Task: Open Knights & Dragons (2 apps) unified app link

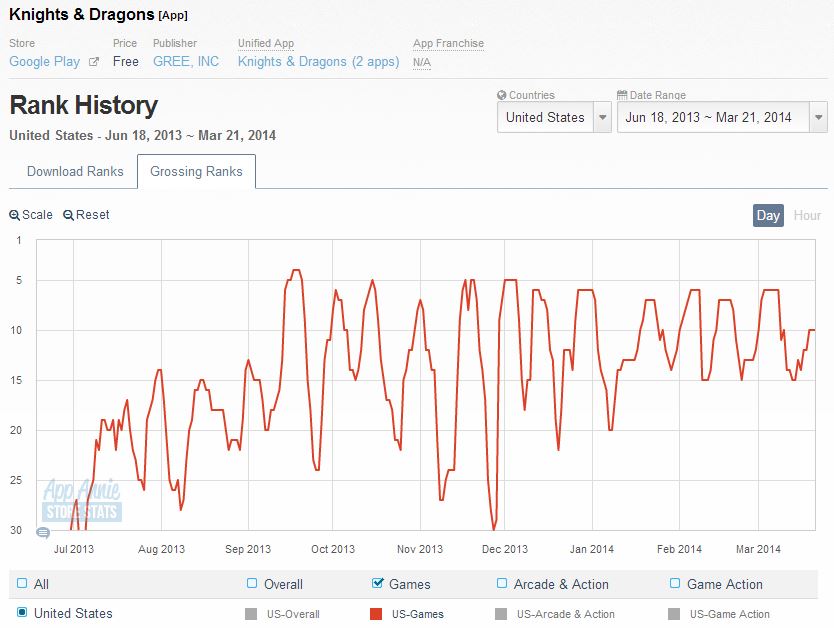Action: click(x=318, y=62)
